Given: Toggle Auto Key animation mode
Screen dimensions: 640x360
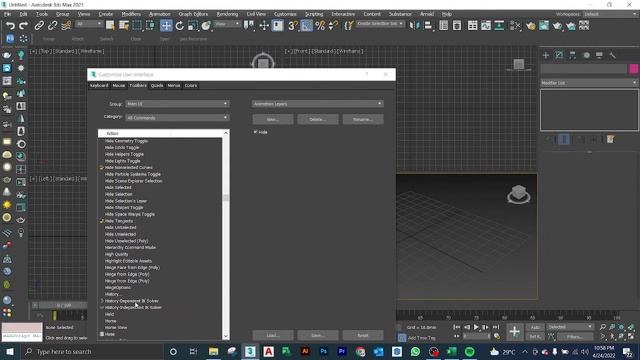Looking at the screenshot, I should tap(535, 327).
